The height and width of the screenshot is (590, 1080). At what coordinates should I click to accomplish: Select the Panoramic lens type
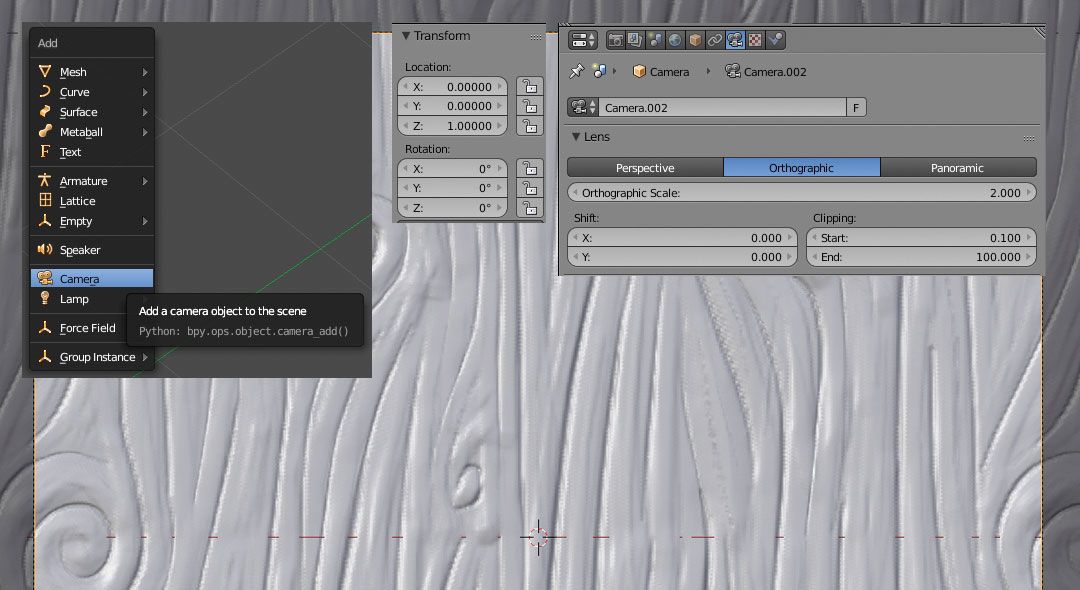[x=958, y=167]
